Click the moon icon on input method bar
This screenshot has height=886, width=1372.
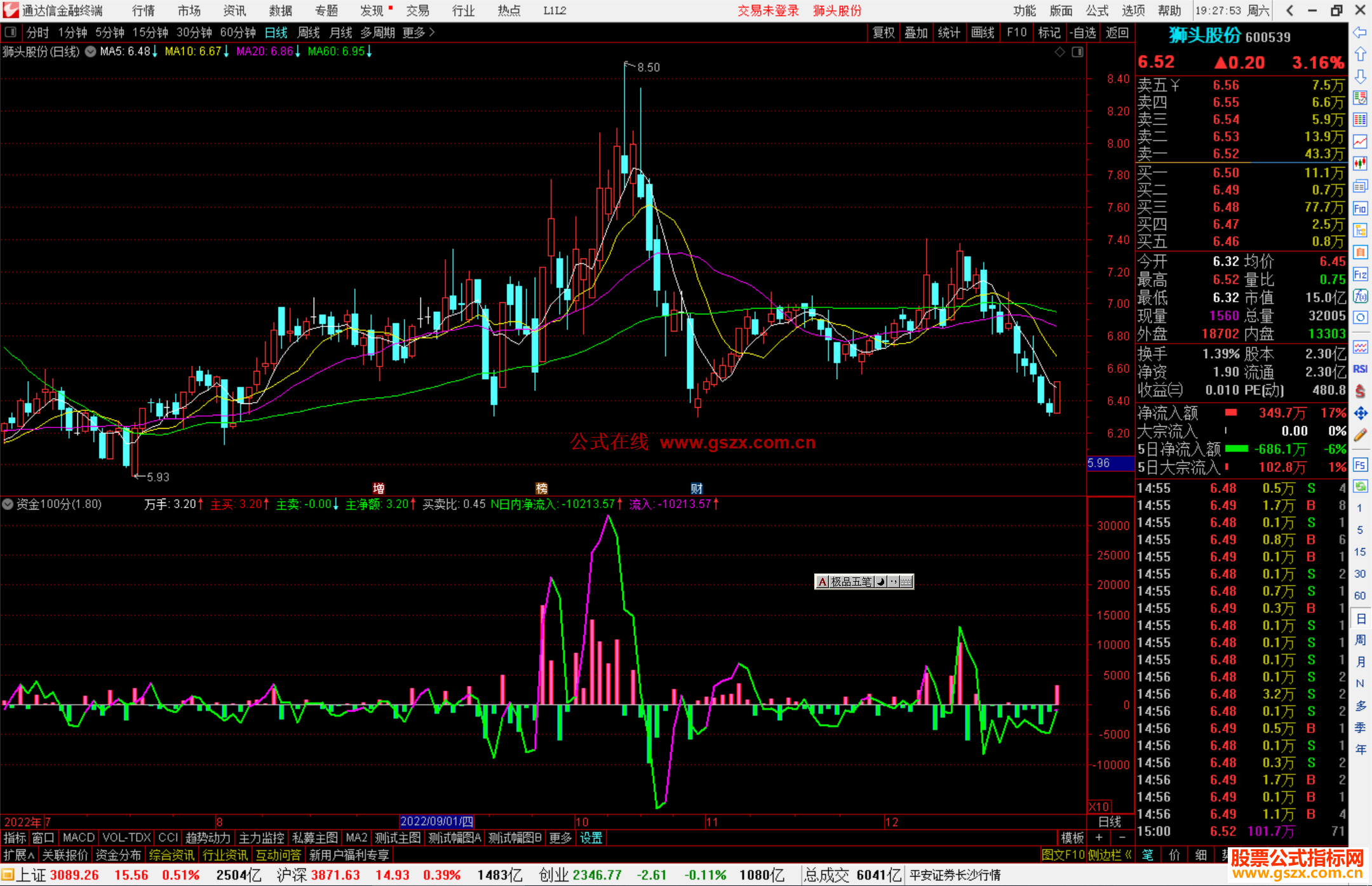881,582
